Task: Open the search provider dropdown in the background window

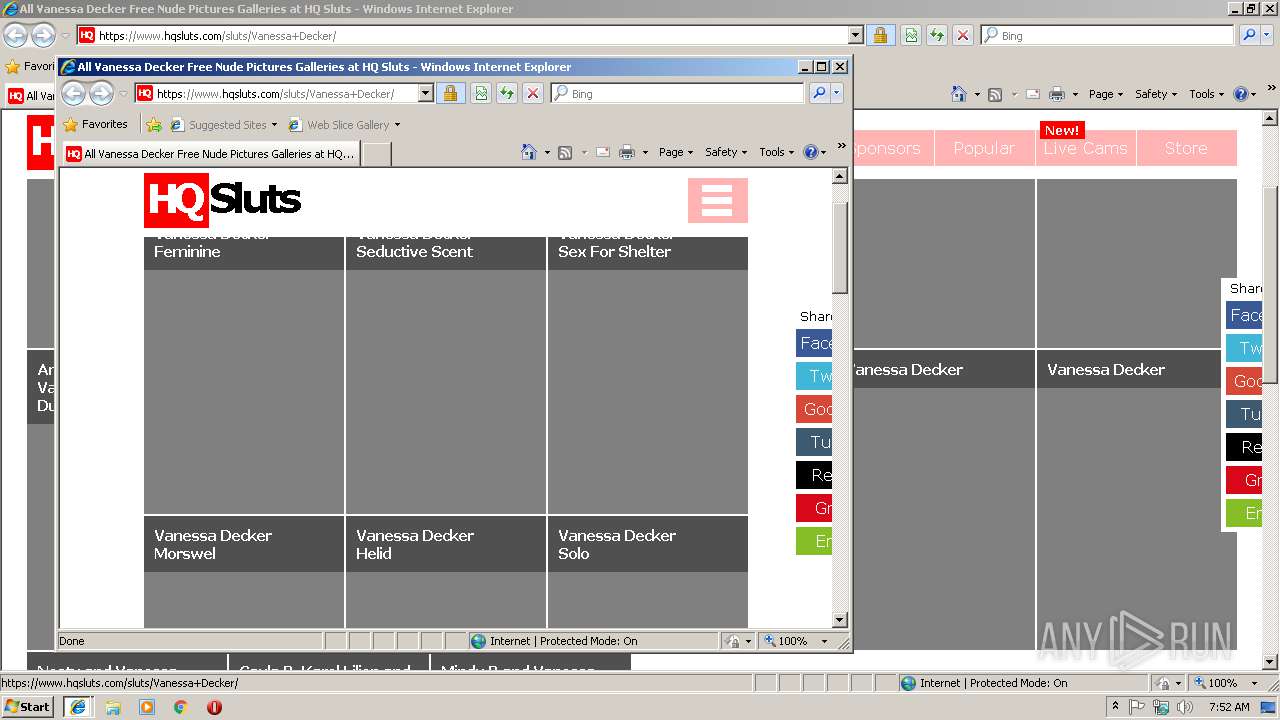Action: [x=1267, y=35]
